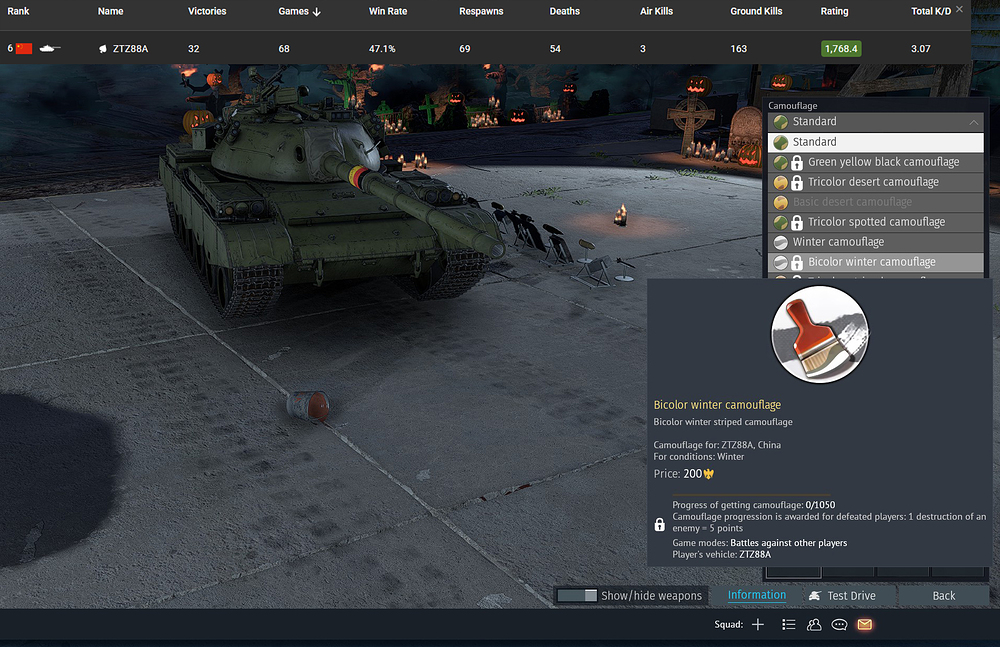Collapse the Camouflage Standard dropdown
1000x647 pixels.
[x=876, y=122]
